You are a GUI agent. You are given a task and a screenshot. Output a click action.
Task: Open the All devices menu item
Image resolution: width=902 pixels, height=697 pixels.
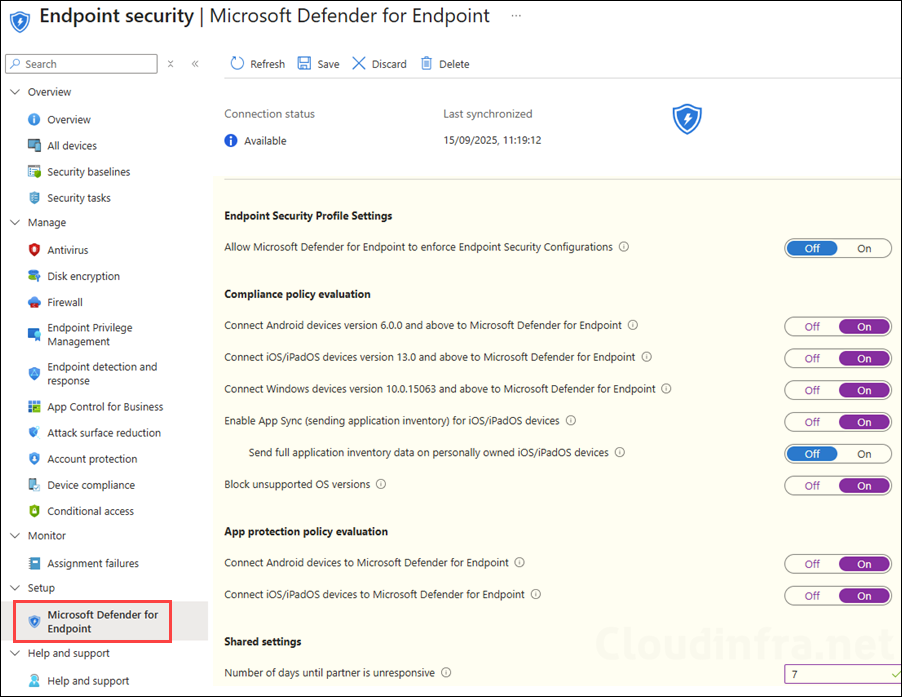coord(72,145)
